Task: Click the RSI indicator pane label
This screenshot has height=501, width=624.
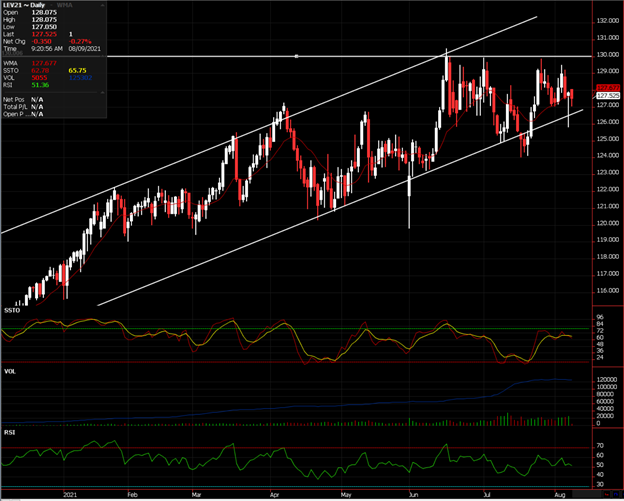Action: [11, 431]
